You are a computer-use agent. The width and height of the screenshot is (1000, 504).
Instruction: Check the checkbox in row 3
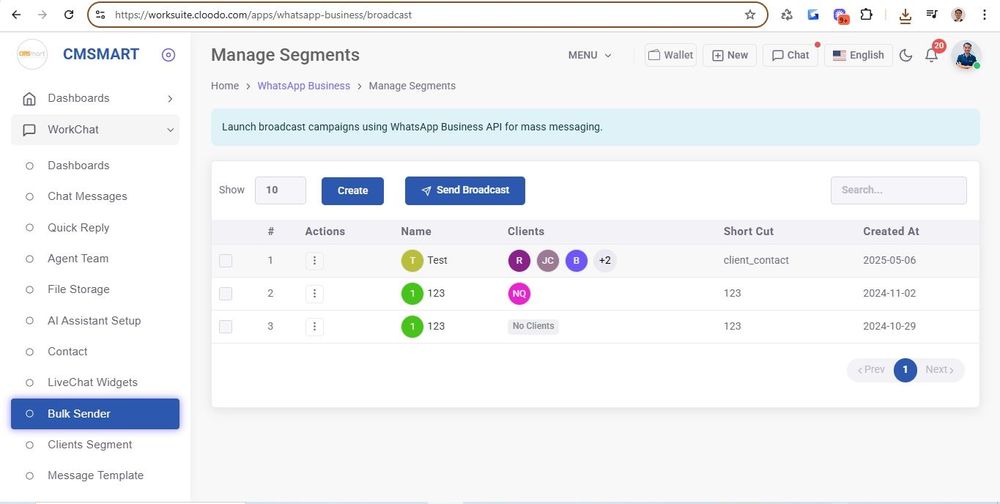pos(226,327)
